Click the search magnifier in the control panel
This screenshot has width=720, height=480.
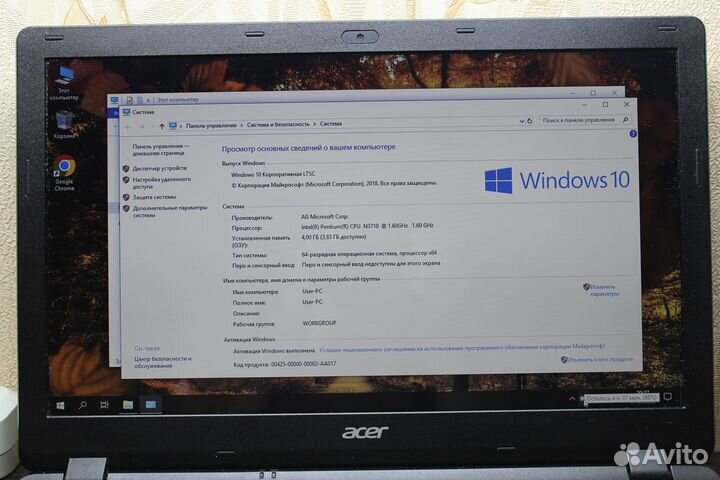[x=625, y=119]
